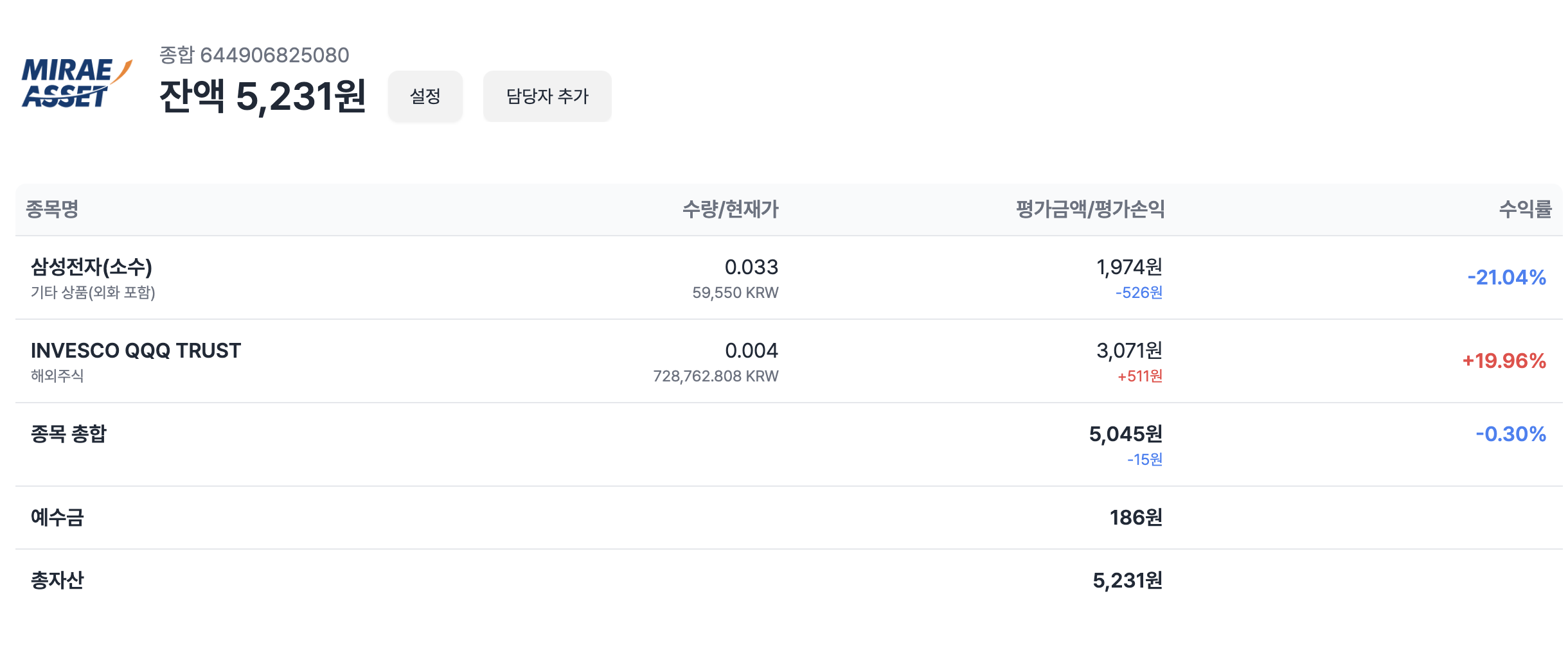Open the INVESCO QQQ TRUST holding
The width and height of the screenshot is (1568, 646).
[x=136, y=351]
